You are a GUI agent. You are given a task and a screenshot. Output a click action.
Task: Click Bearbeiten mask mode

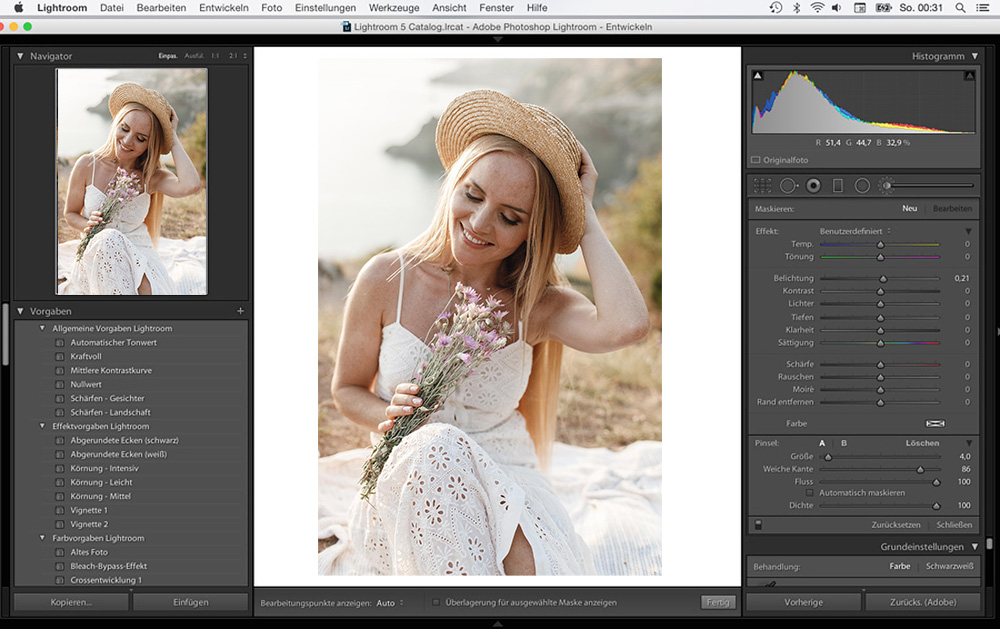952,209
